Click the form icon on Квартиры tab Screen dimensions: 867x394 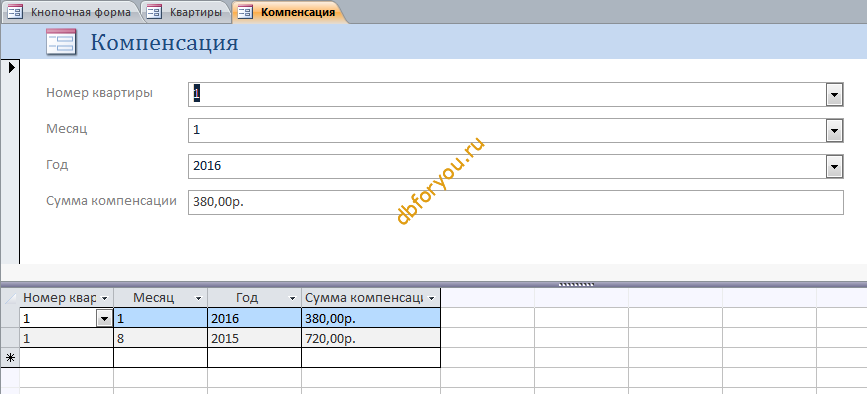[154, 12]
